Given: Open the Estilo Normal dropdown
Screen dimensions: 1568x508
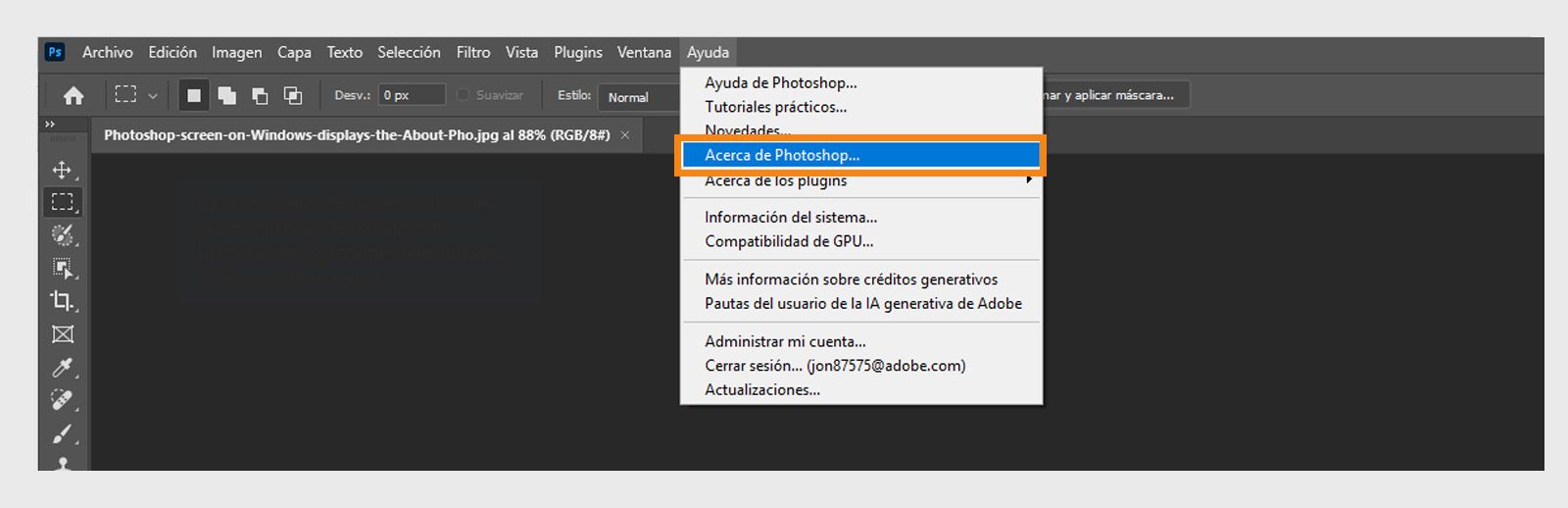Looking at the screenshot, I should point(641,97).
